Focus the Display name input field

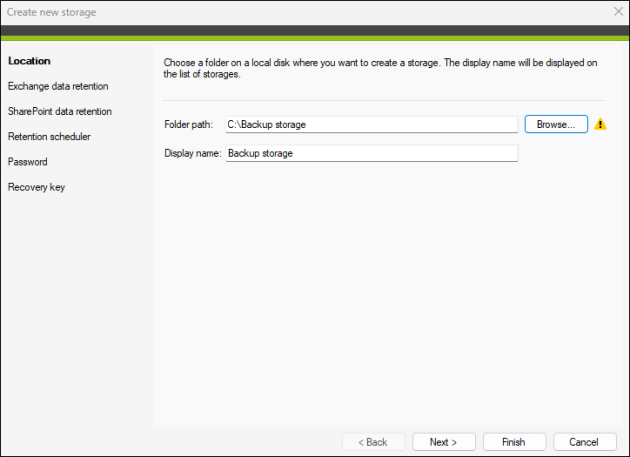click(x=372, y=154)
